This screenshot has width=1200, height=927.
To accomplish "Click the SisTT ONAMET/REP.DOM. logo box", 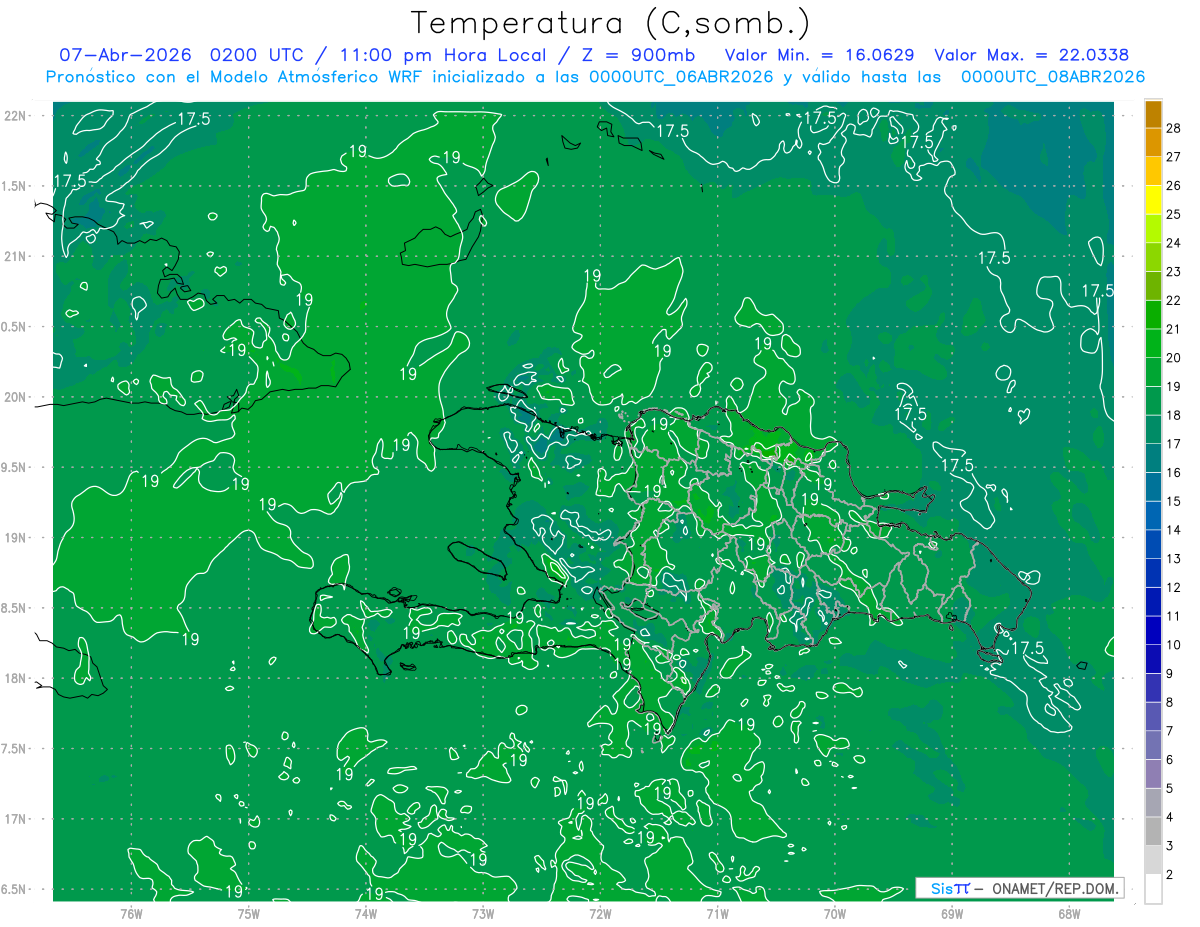I will pyautogui.click(x=1019, y=888).
